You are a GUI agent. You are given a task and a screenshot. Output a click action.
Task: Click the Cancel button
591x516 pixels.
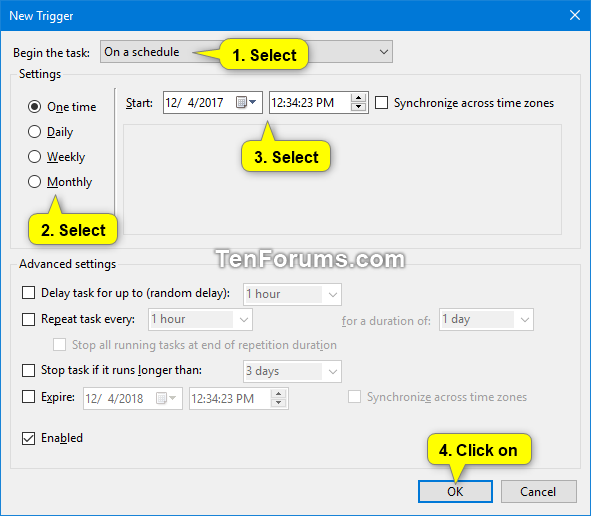pos(539,492)
